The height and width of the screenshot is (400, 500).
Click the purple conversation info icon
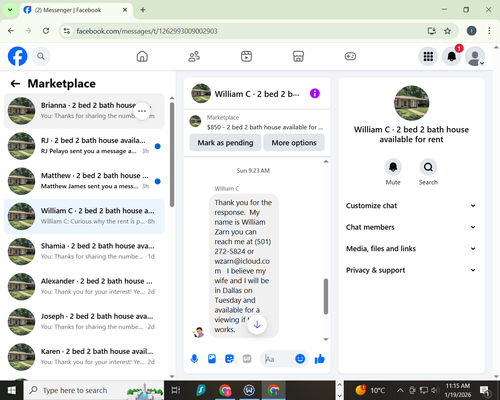pyautogui.click(x=315, y=94)
